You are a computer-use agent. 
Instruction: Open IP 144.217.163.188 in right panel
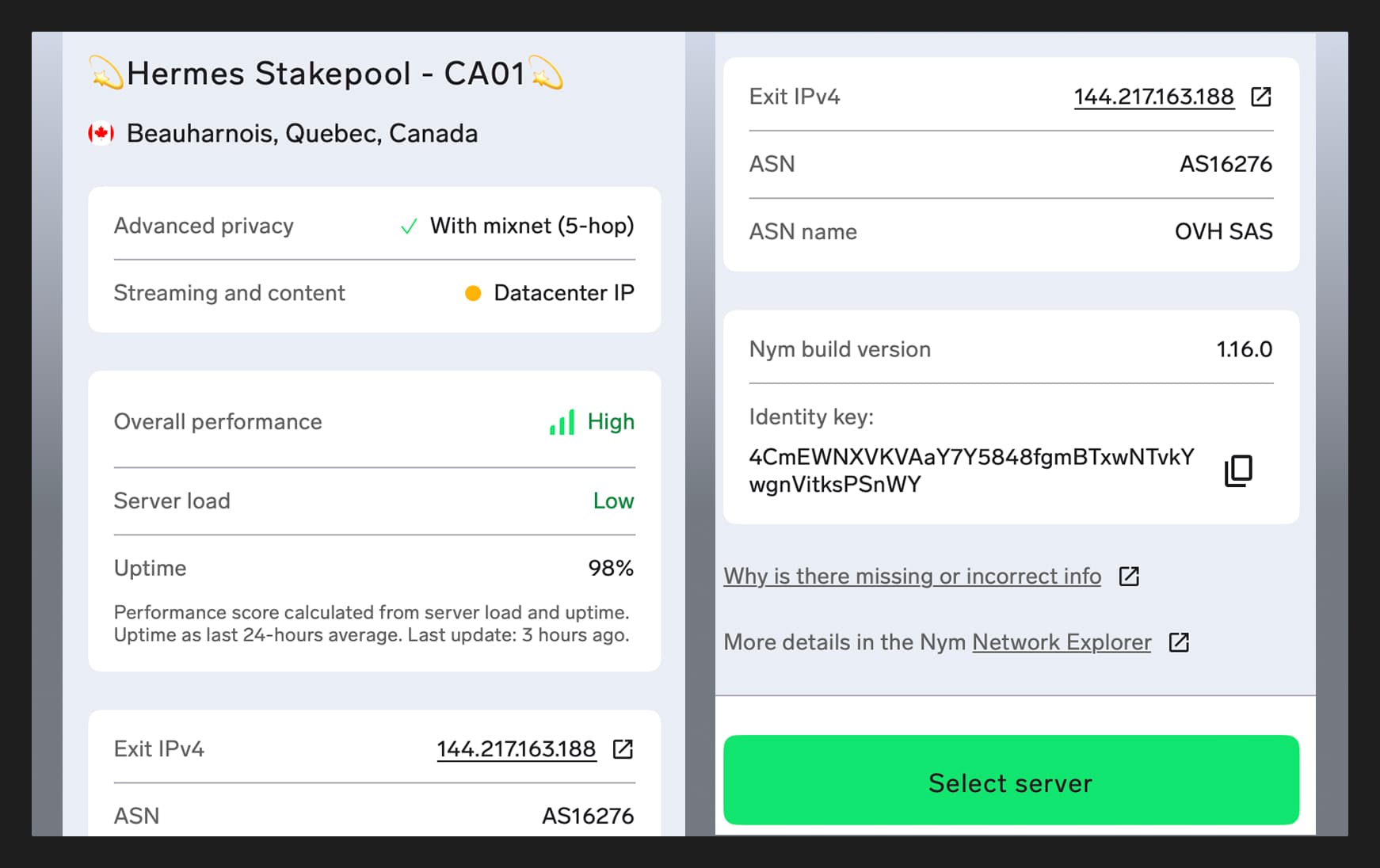pos(1153,97)
